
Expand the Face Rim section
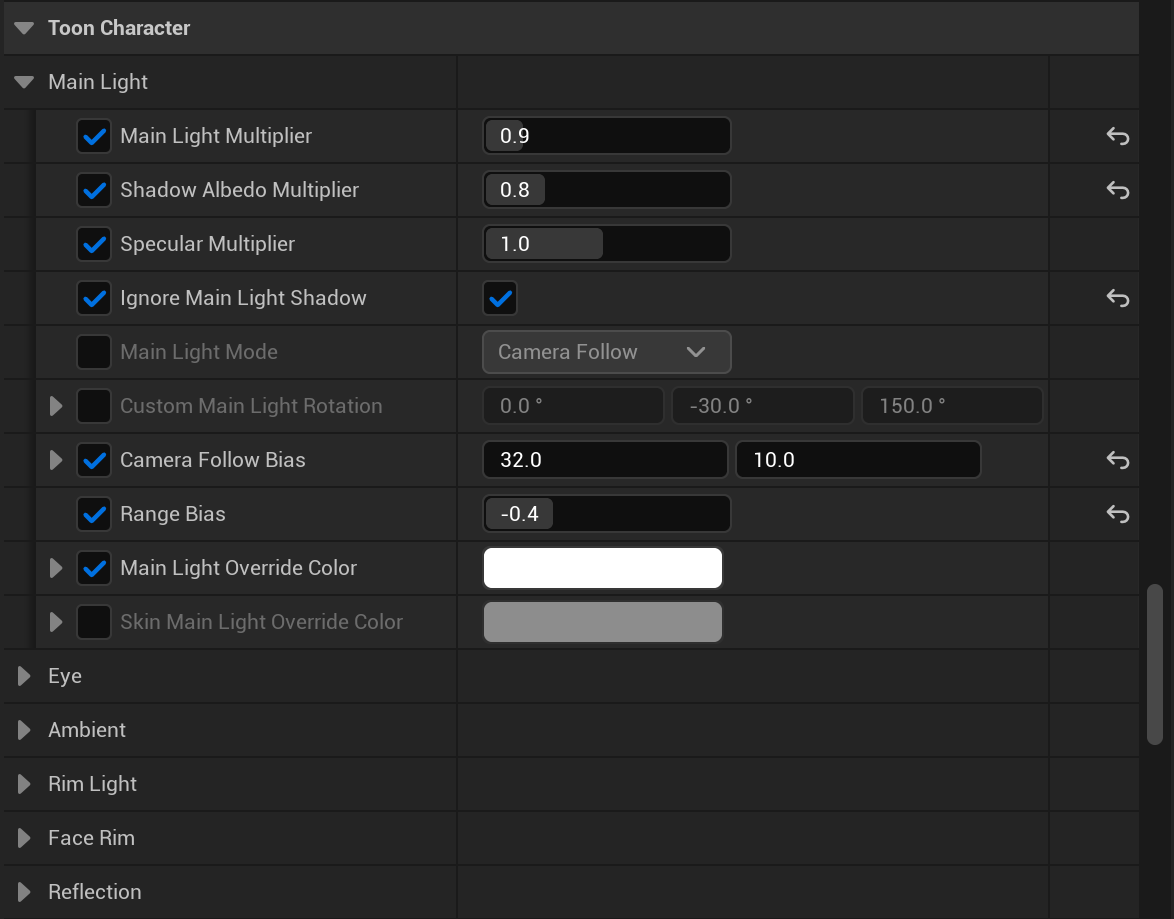(24, 837)
